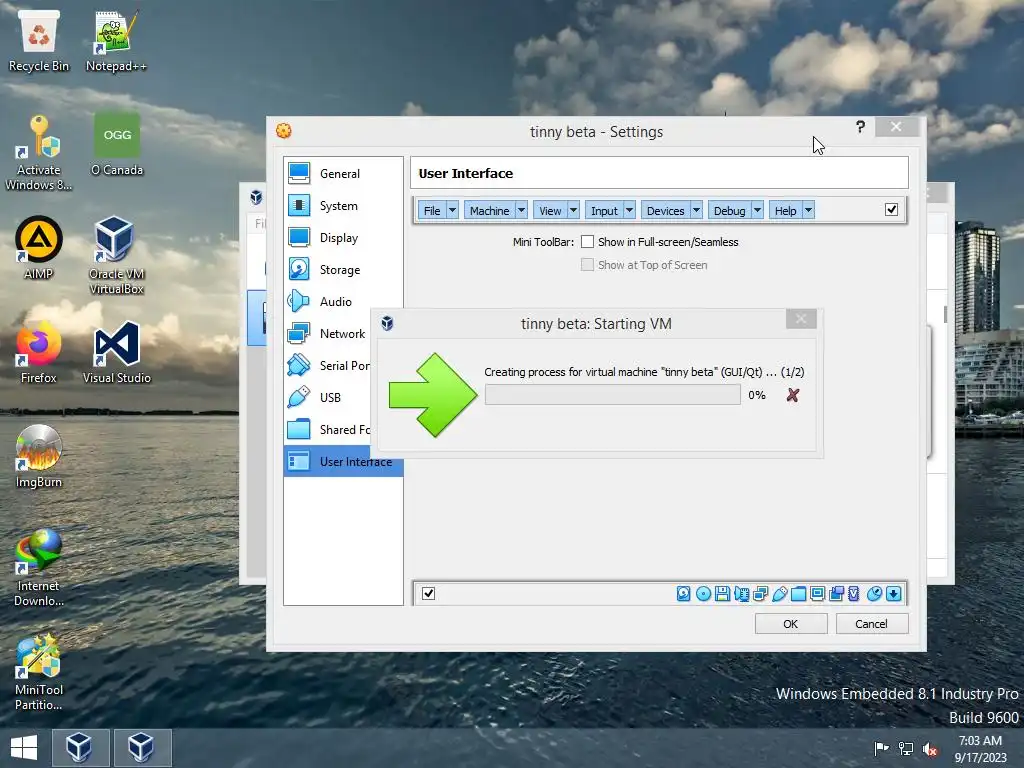This screenshot has height=768, width=1024.
Task: Launch ImgBurn from desktop
Action: pos(39,456)
